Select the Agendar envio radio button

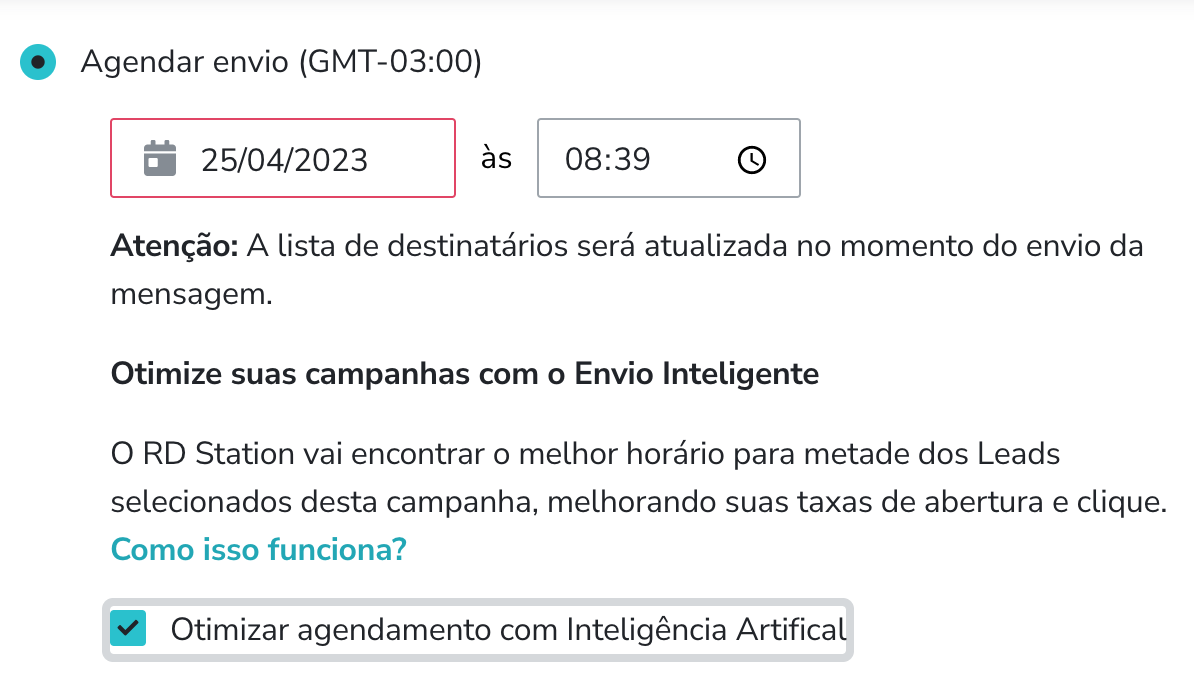pos(37,63)
